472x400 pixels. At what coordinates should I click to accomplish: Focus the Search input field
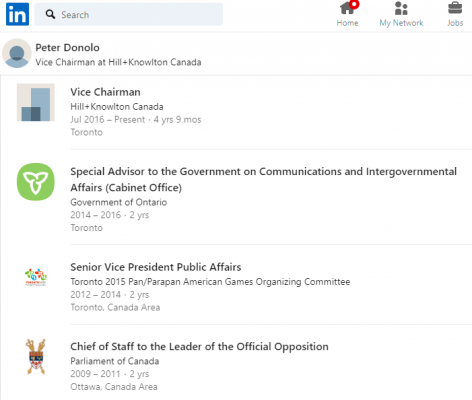pyautogui.click(x=129, y=14)
